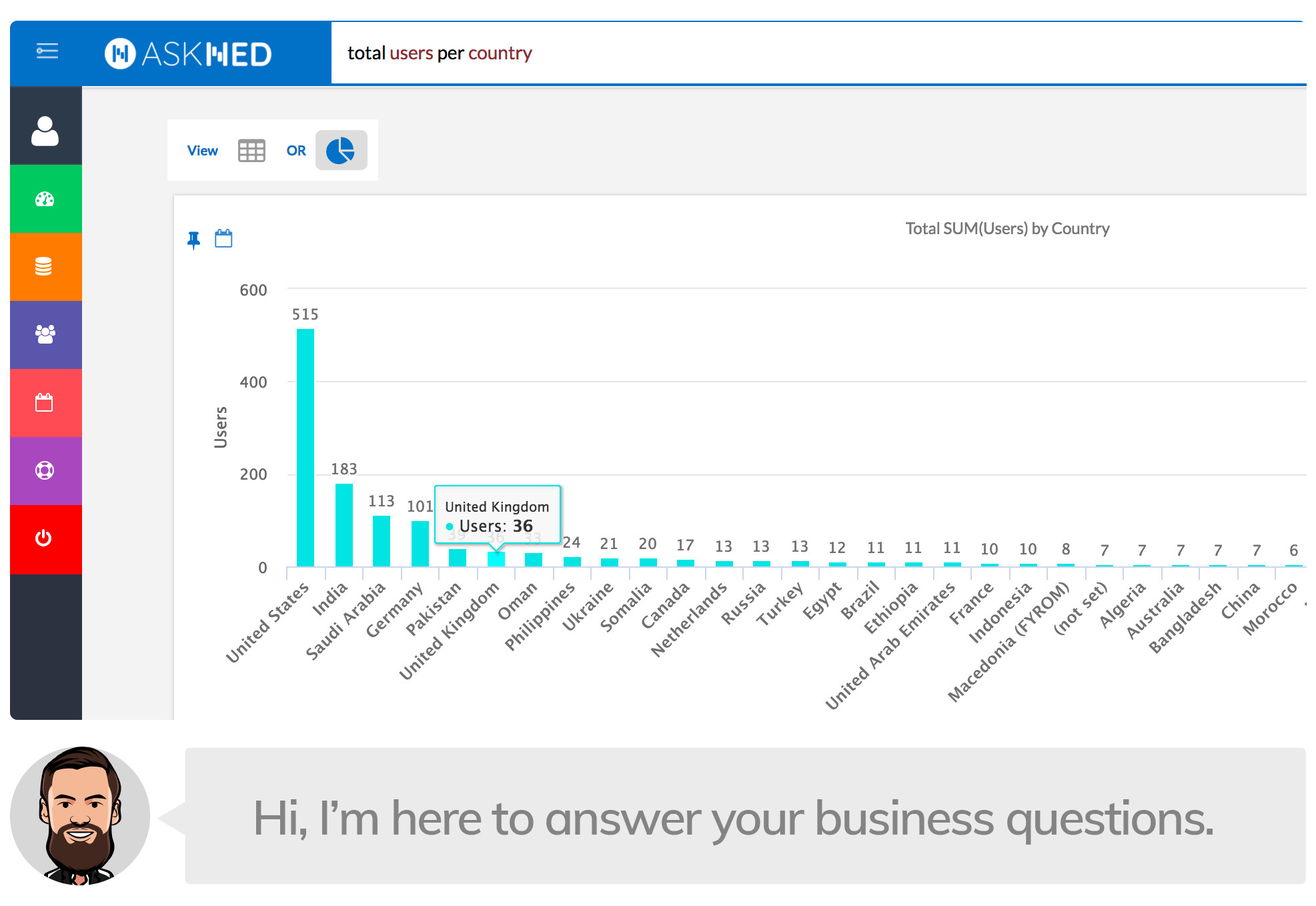The image size is (1316, 906).
Task: Open the database sidebar icon
Action: tap(44, 267)
